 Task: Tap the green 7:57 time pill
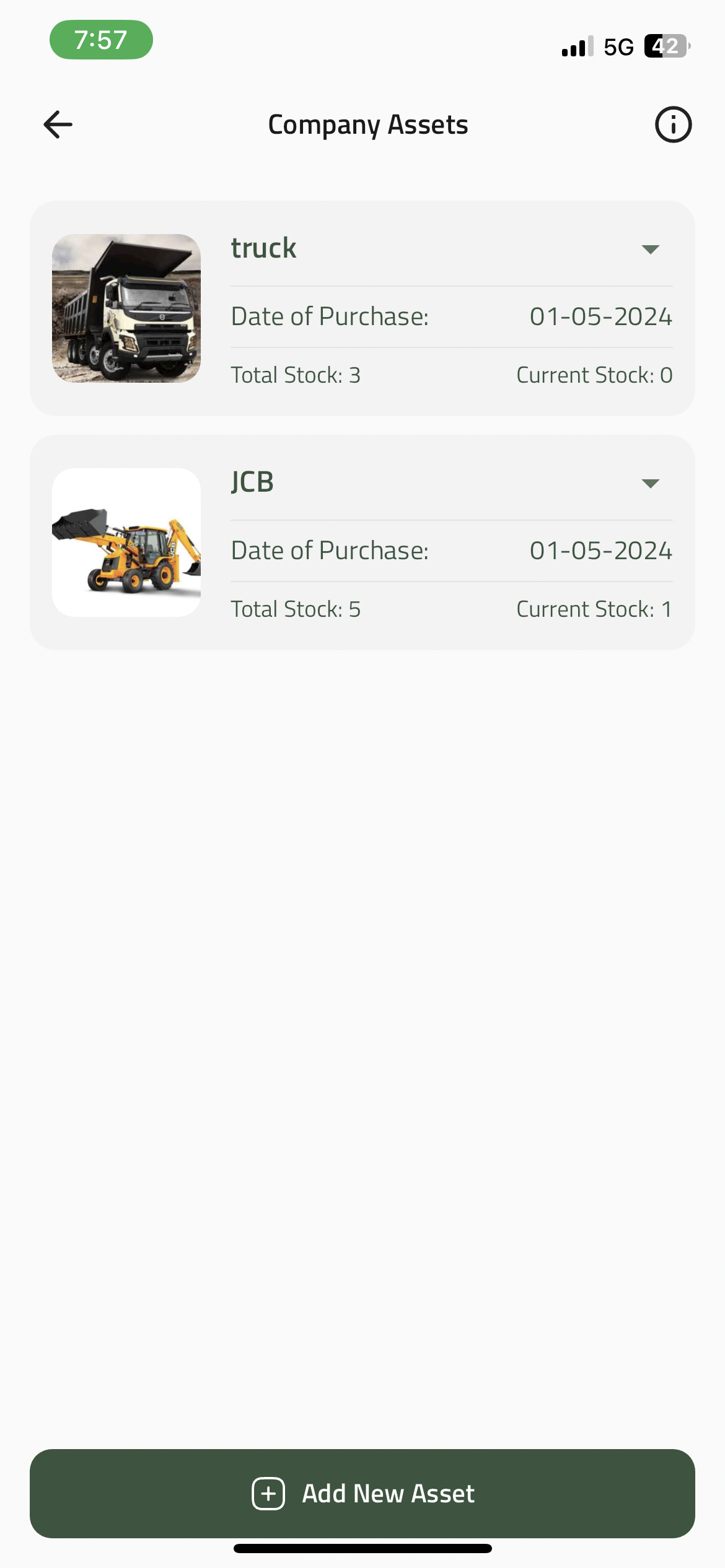pos(101,40)
